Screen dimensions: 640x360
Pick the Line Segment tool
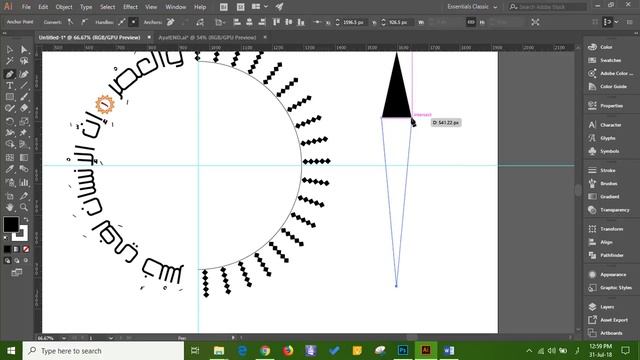coord(24,86)
